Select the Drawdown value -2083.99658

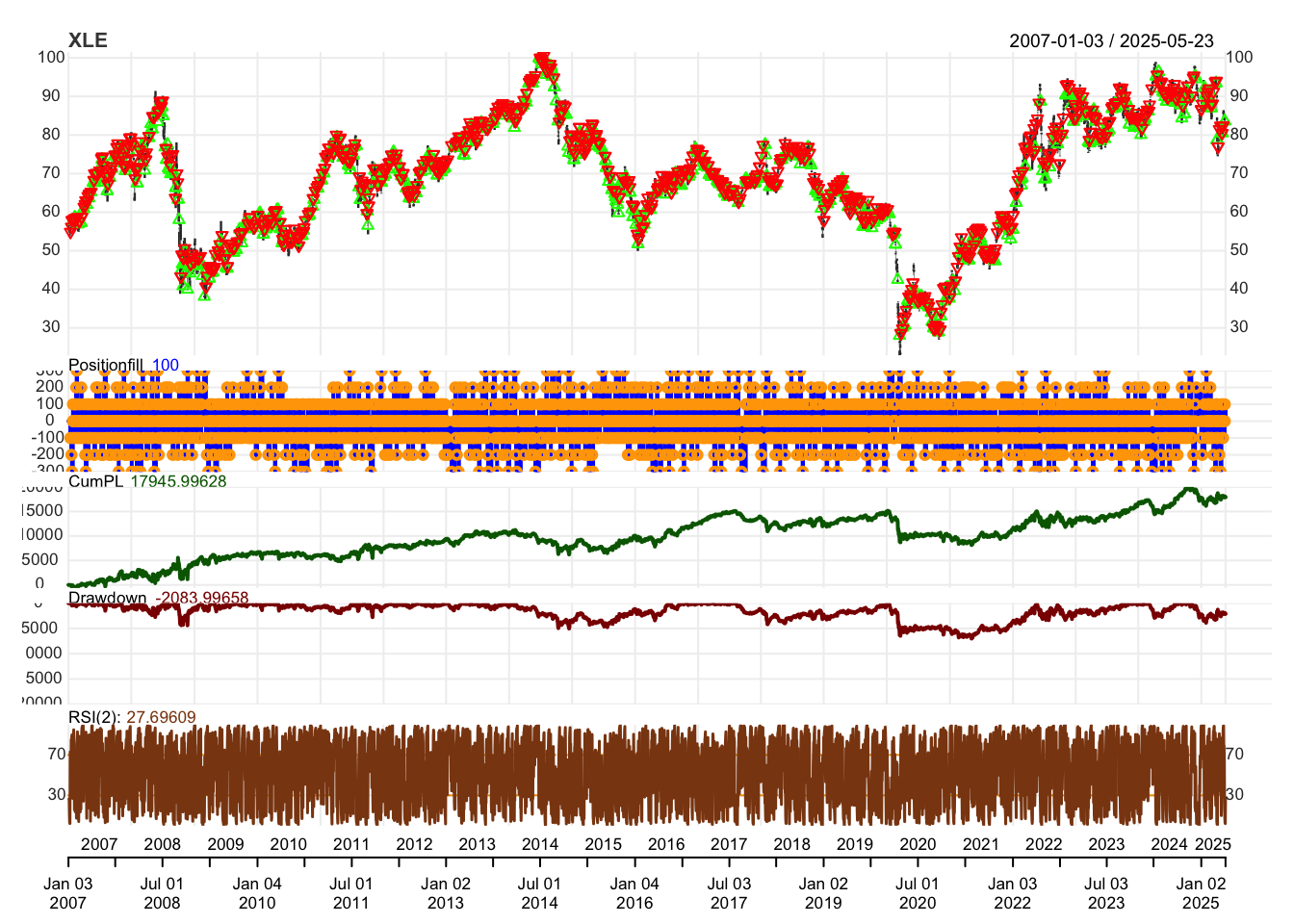click(x=201, y=598)
